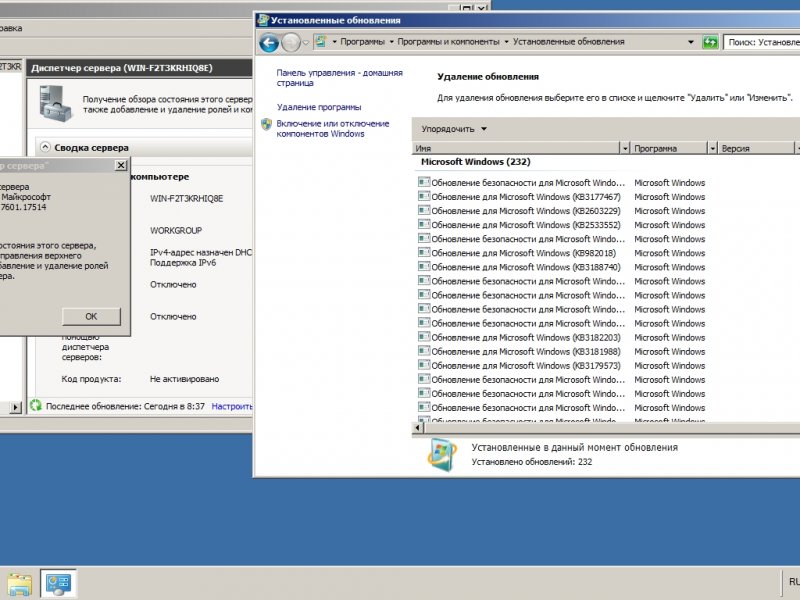Click the icon of update KB2533552
Image resolution: width=800 pixels, height=600 pixels.
click(x=423, y=224)
